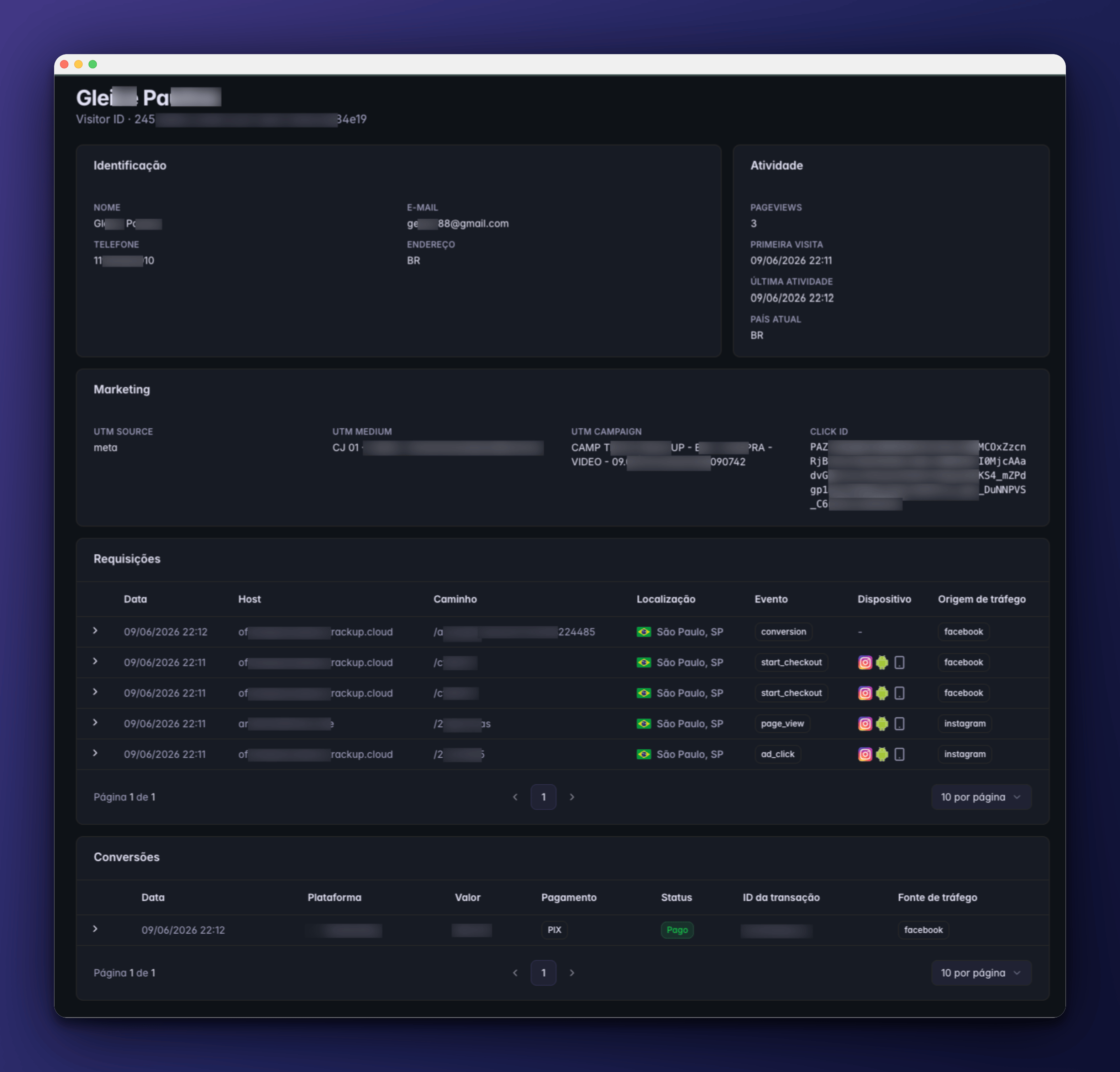Click the page_view event badge
This screenshot has height=1072, width=1120.
(782, 723)
